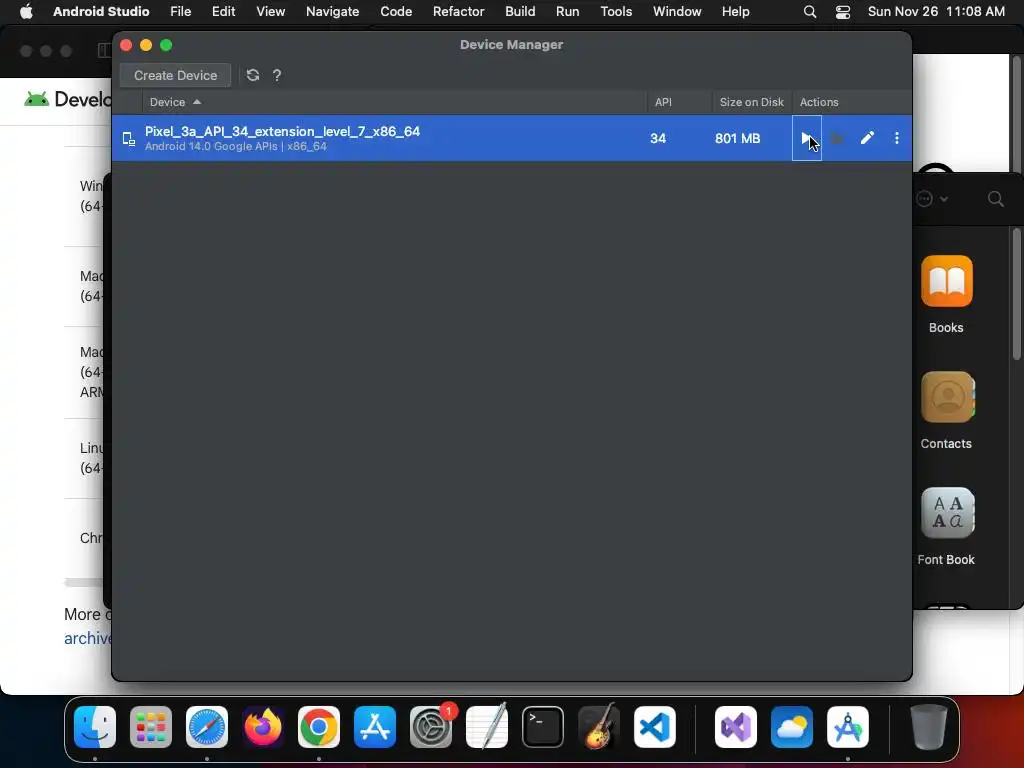Select the Pixel_3a_API_34_extension_level_7_x86_64 row name
The height and width of the screenshot is (768, 1024).
pos(282,131)
